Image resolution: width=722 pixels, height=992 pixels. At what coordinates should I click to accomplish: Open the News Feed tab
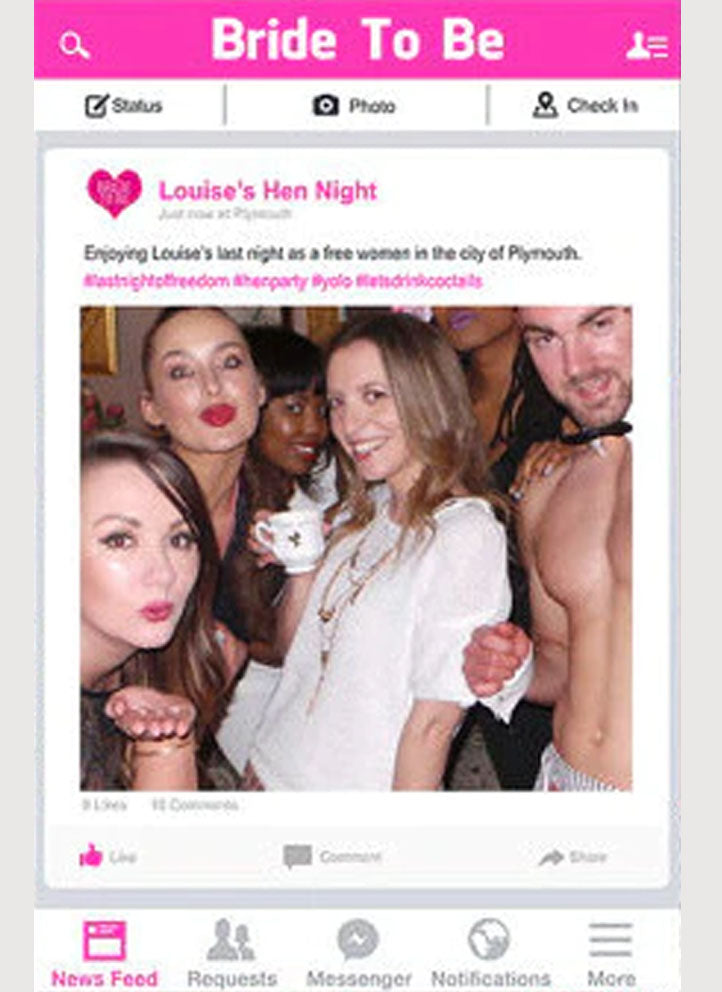[104, 954]
